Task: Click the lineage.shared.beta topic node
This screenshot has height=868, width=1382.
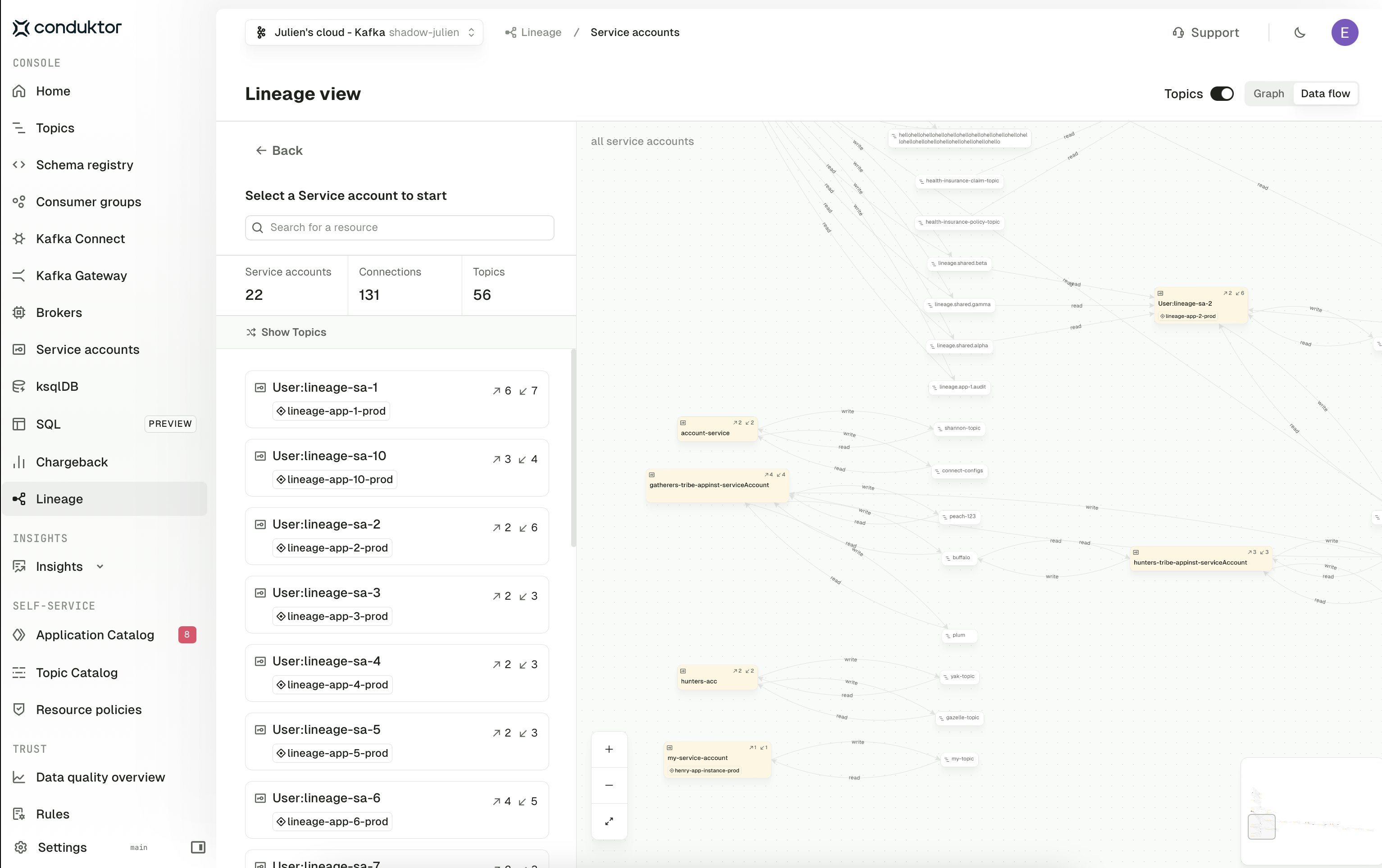Action: pyautogui.click(x=960, y=263)
